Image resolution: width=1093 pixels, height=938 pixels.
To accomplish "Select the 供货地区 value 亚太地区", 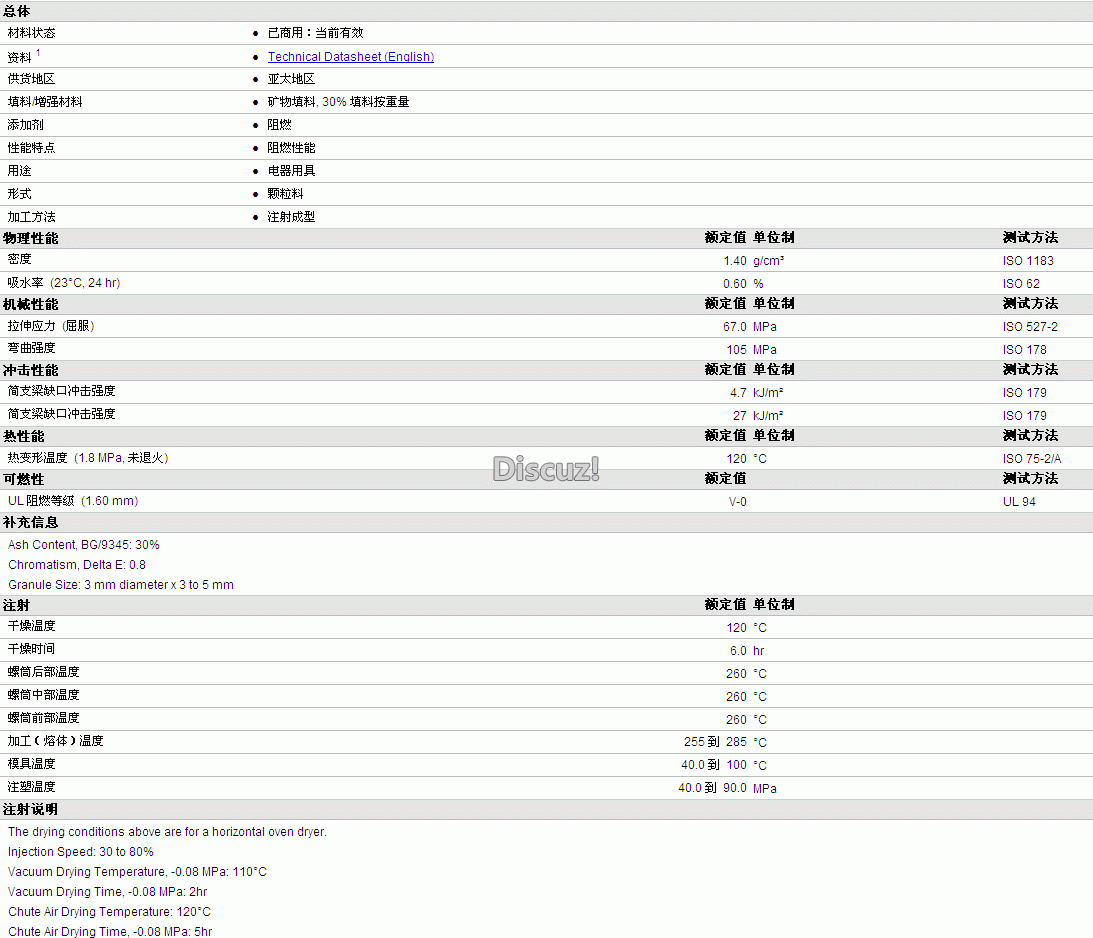I will coord(291,79).
